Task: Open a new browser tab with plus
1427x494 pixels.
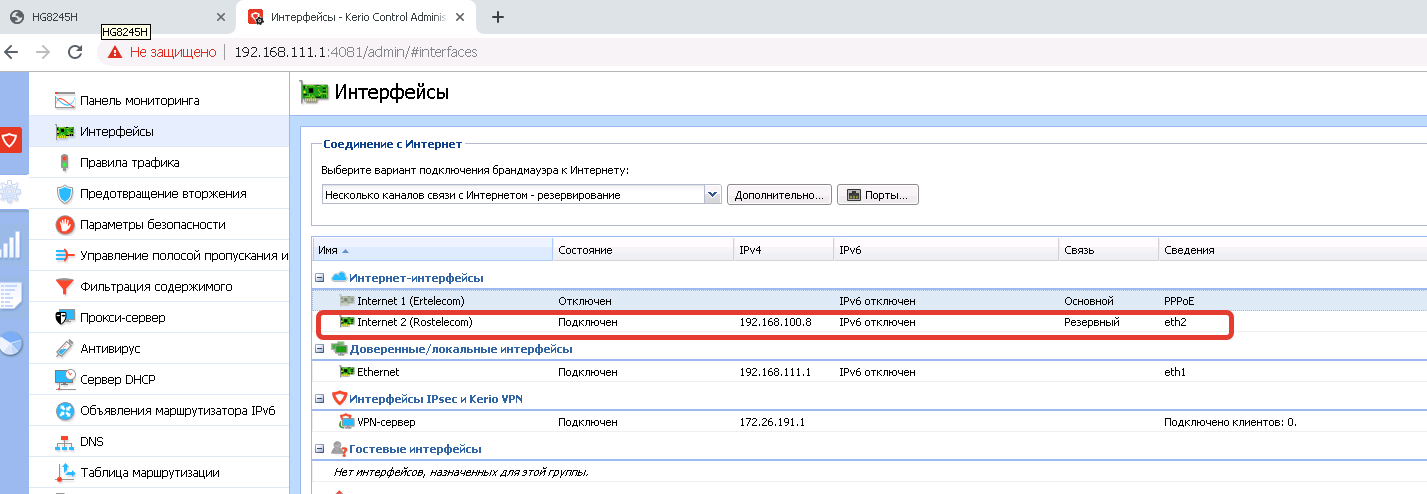Action: click(x=498, y=17)
